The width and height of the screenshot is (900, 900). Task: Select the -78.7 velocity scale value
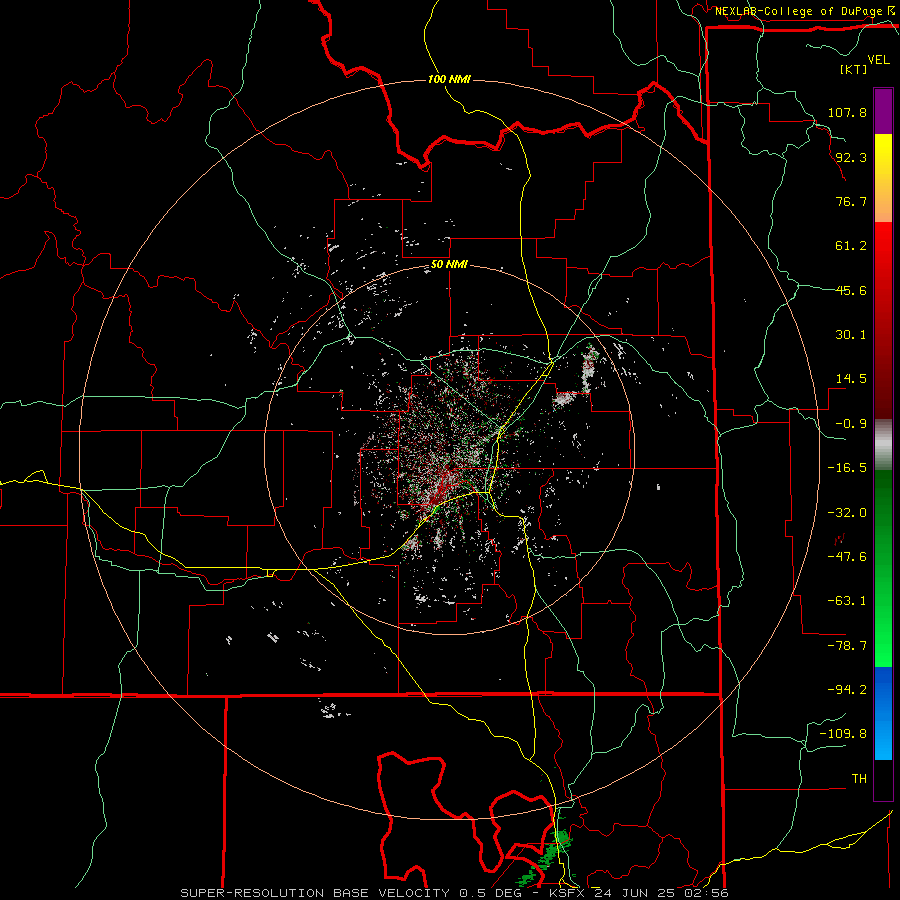tap(847, 646)
